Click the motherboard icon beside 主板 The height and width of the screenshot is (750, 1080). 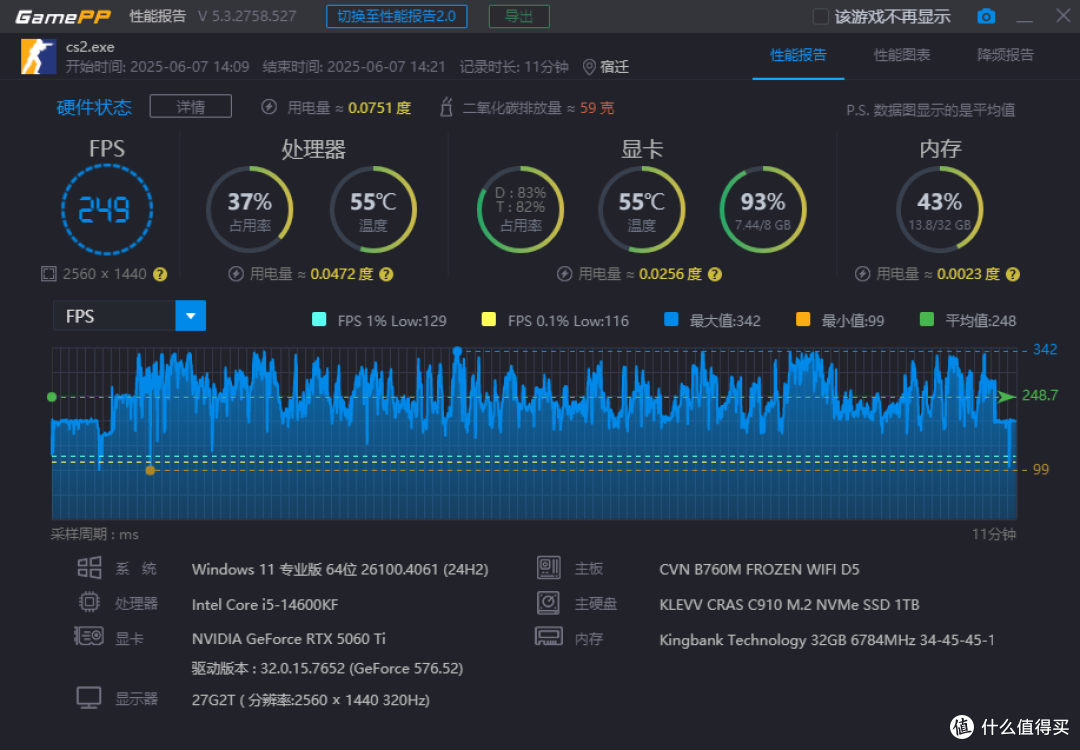click(x=548, y=567)
